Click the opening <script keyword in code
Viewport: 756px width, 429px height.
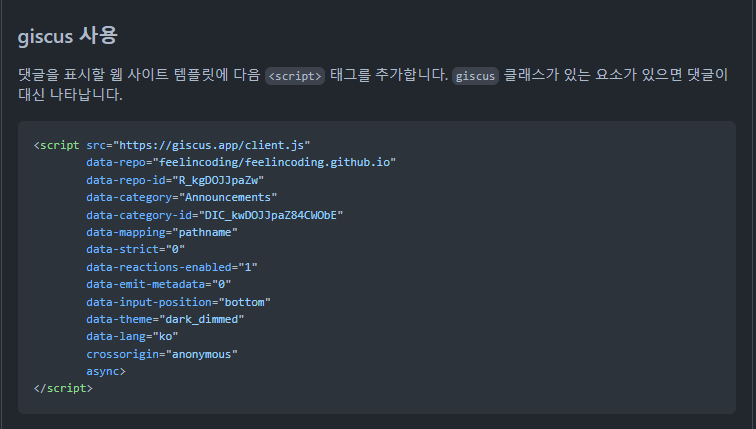57,145
